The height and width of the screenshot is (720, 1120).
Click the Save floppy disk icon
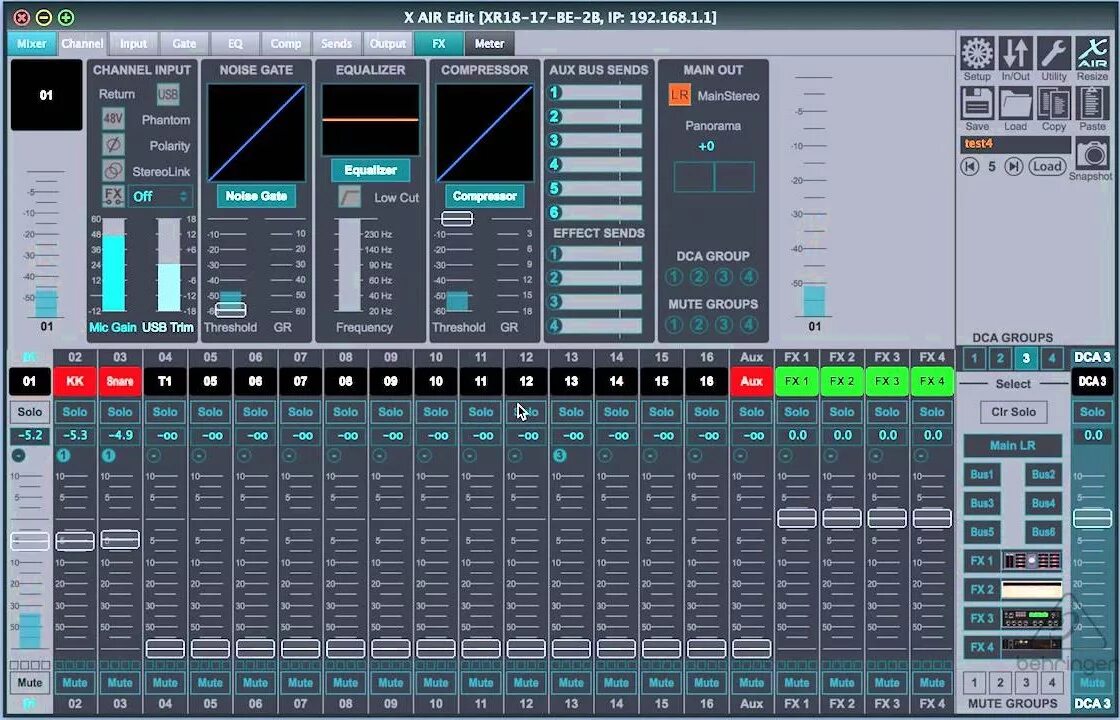[976, 103]
